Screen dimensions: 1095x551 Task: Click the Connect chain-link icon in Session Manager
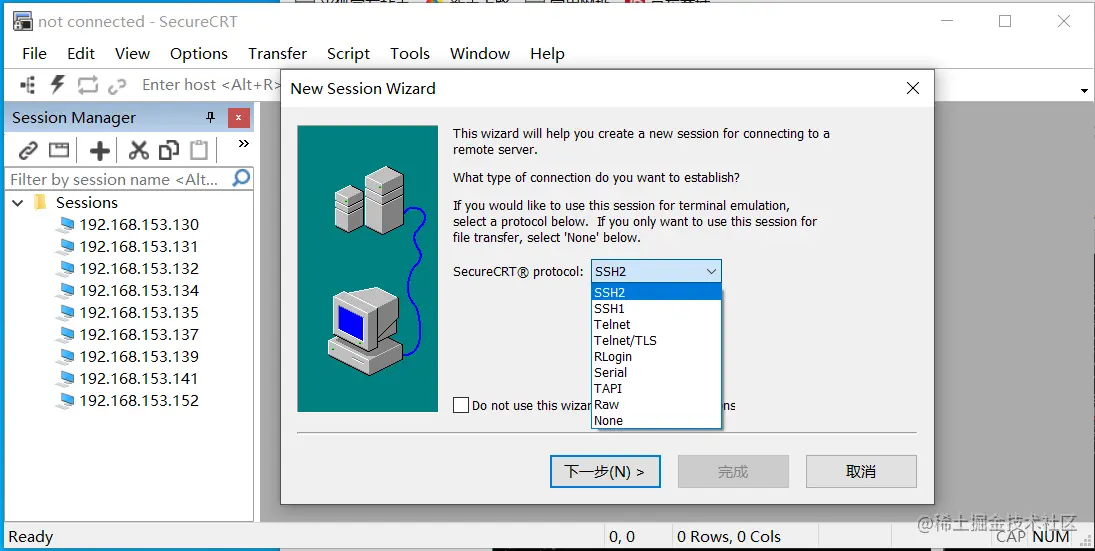(x=27, y=150)
